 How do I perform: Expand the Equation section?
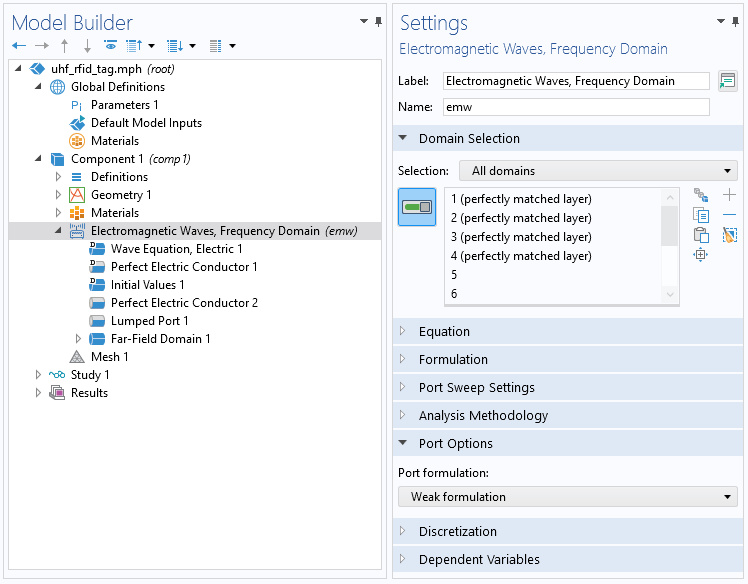tap(444, 332)
